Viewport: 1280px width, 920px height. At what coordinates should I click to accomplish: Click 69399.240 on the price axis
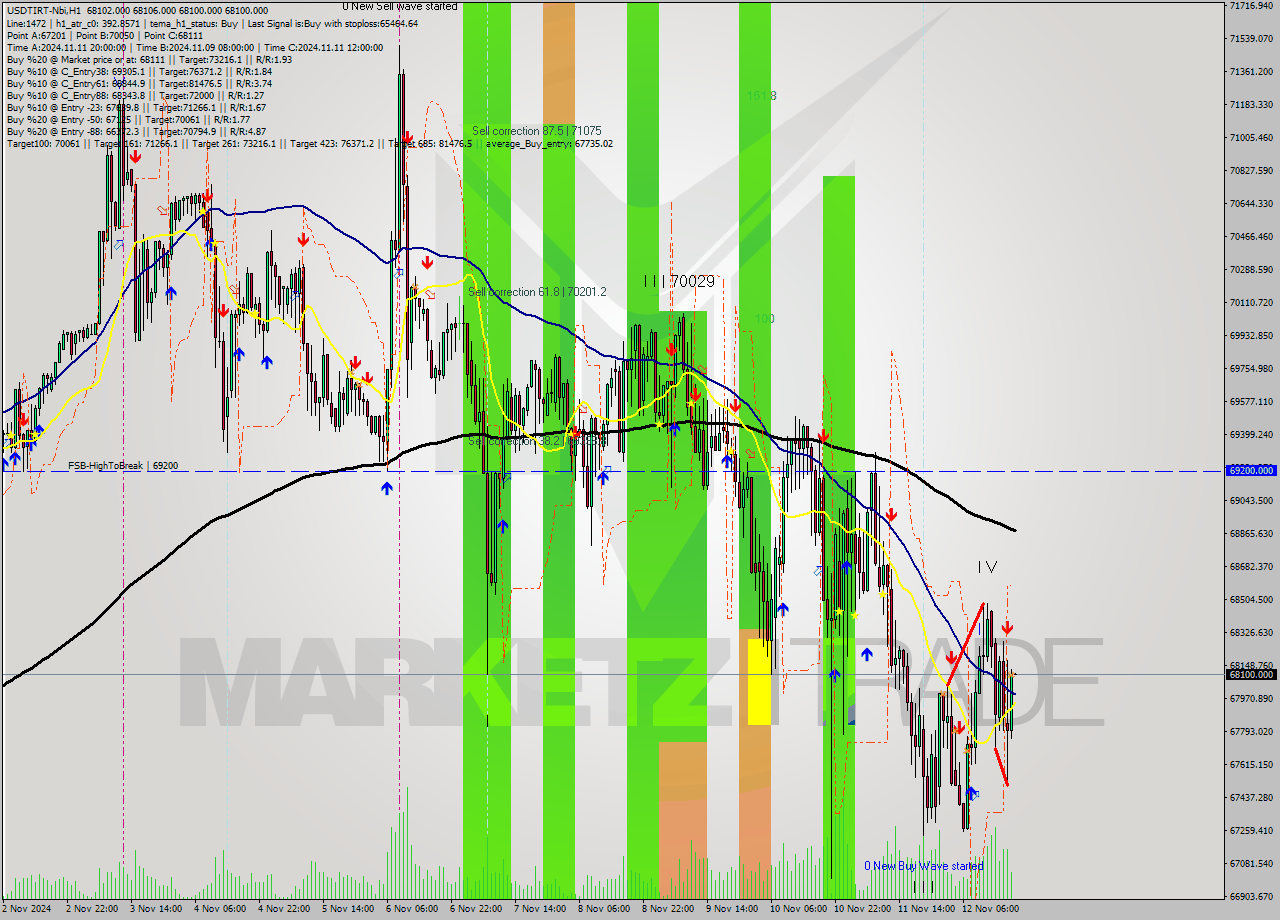tap(1252, 435)
